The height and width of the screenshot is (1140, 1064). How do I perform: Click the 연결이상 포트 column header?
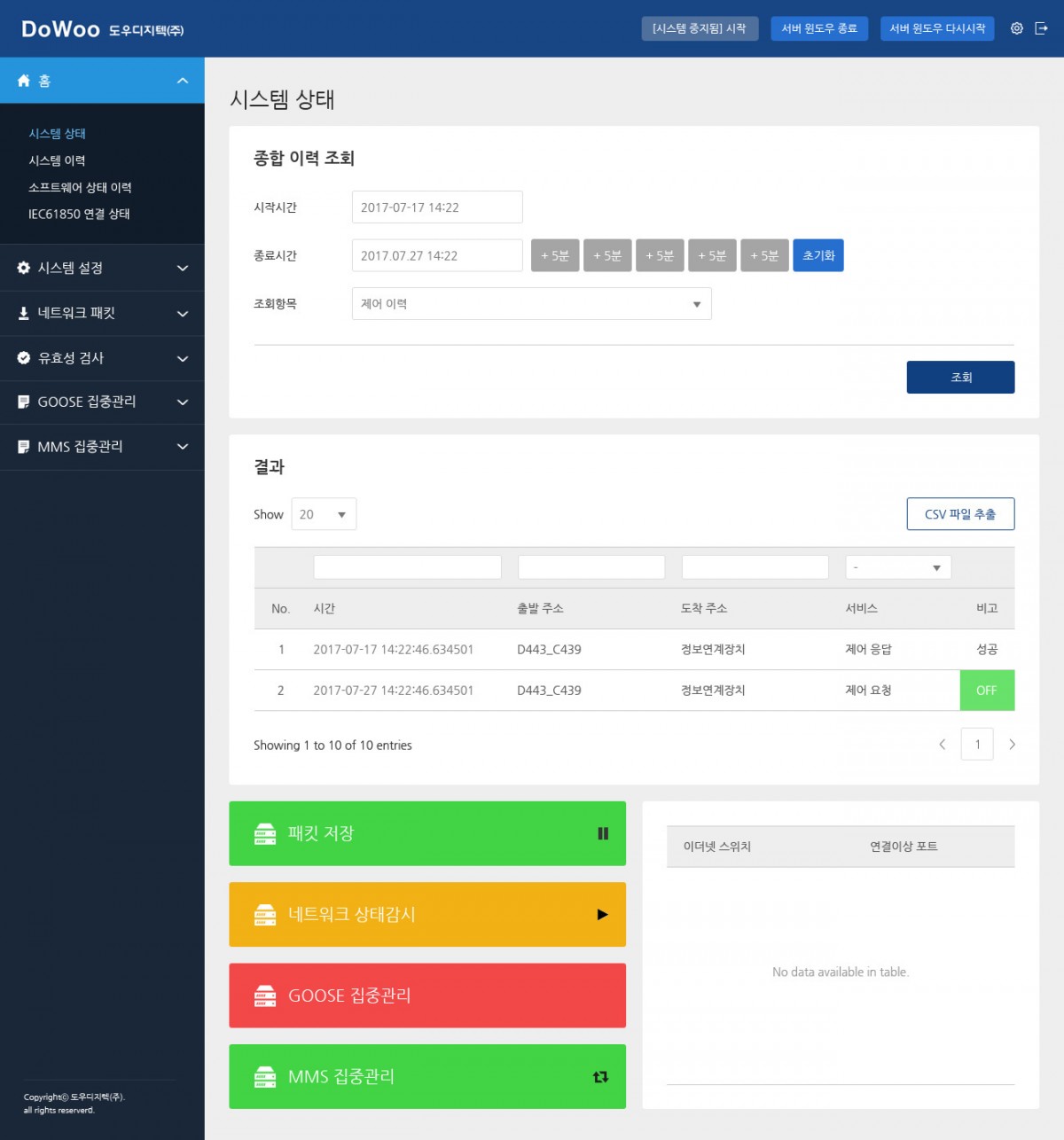904,847
